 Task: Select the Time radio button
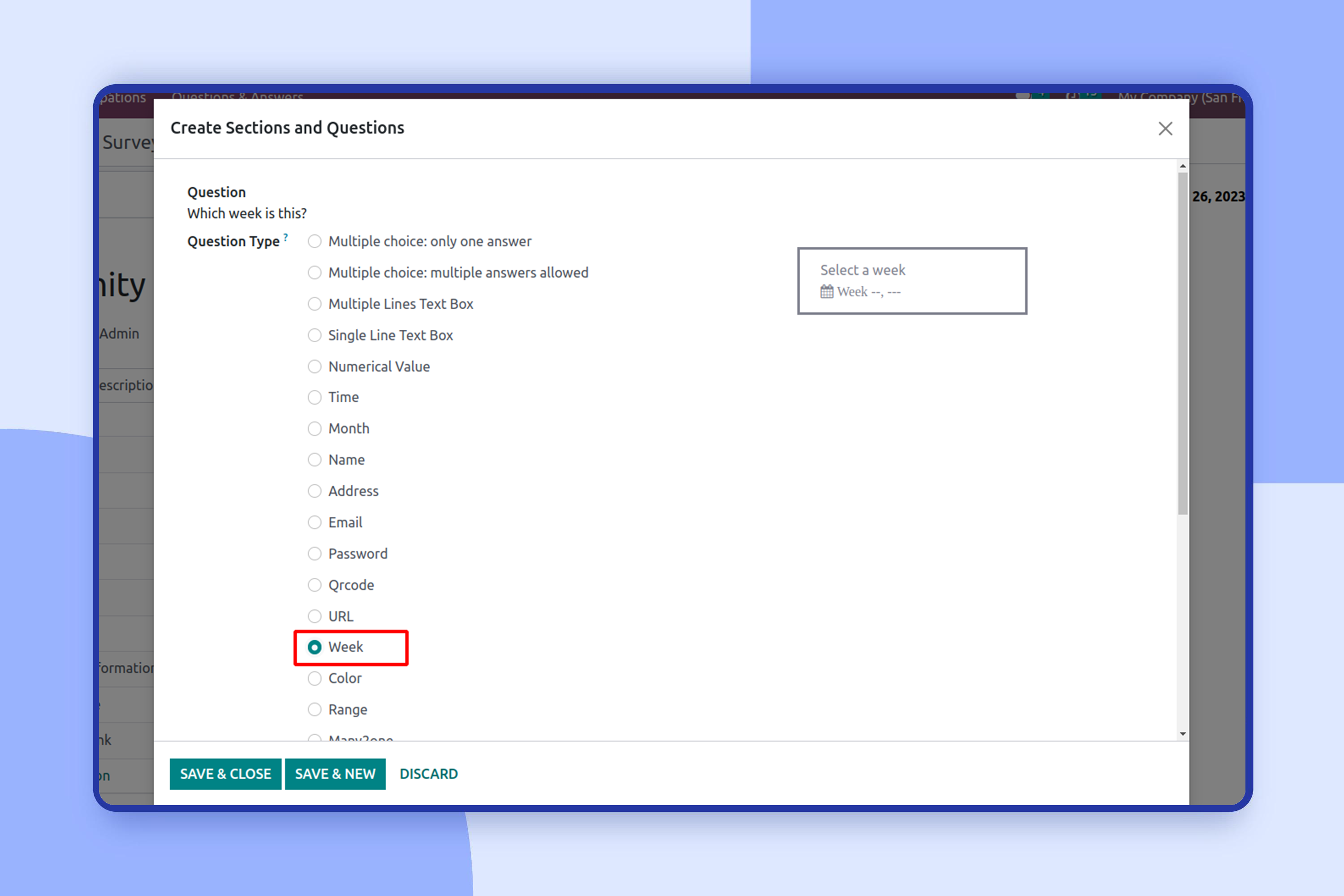[315, 397]
